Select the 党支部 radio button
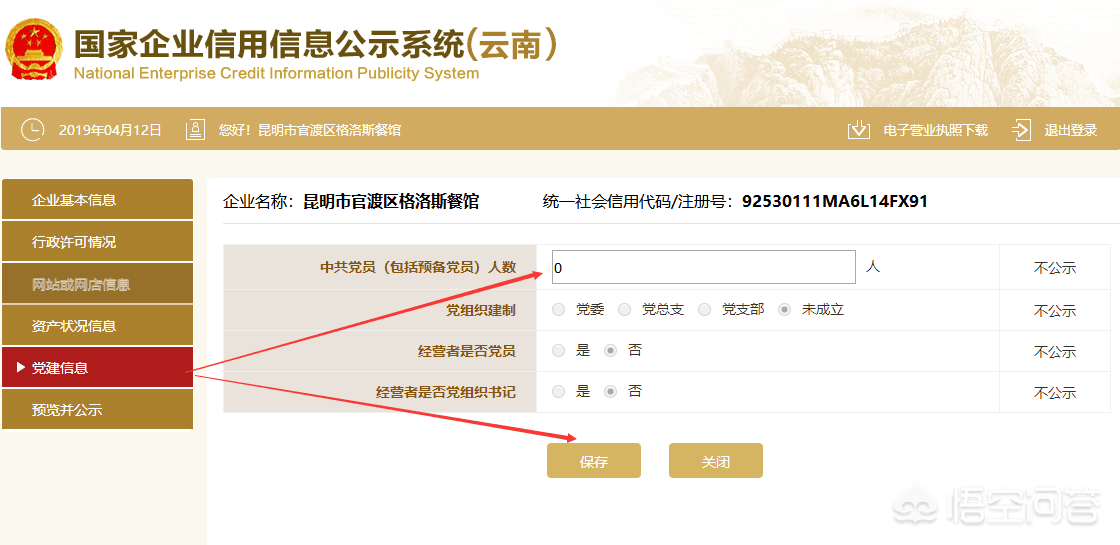 coord(704,310)
